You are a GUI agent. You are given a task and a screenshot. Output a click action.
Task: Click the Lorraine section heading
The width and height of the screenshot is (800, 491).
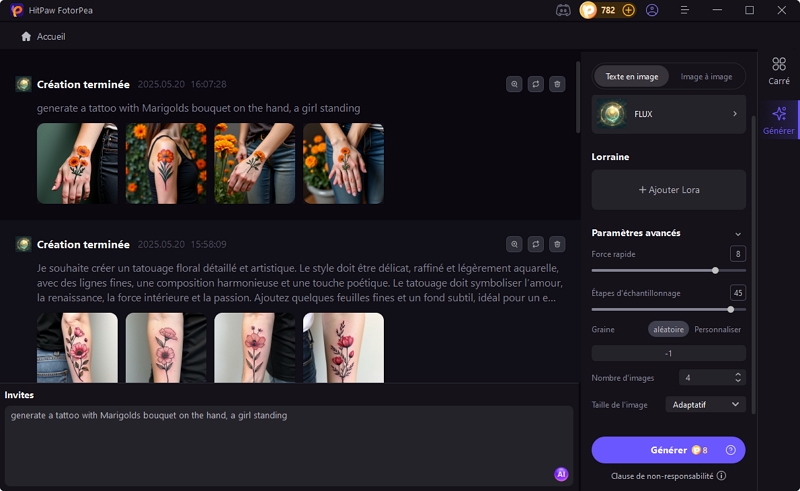[x=610, y=157]
